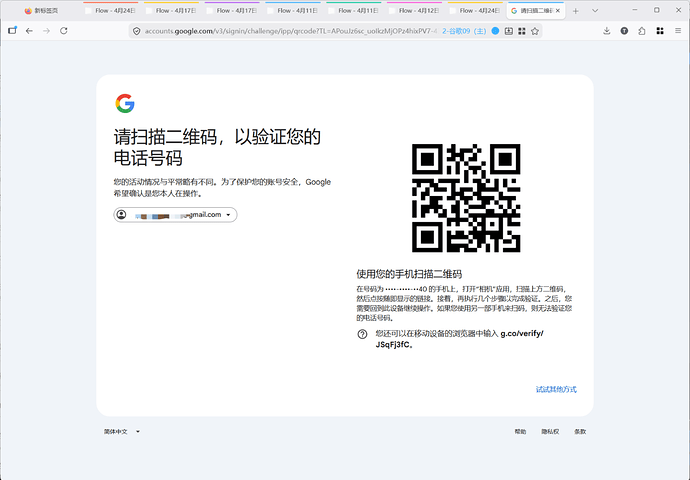Screen dimensions: 690x480
Task: Open the 简体中文 language dropdown
Action: (122, 432)
